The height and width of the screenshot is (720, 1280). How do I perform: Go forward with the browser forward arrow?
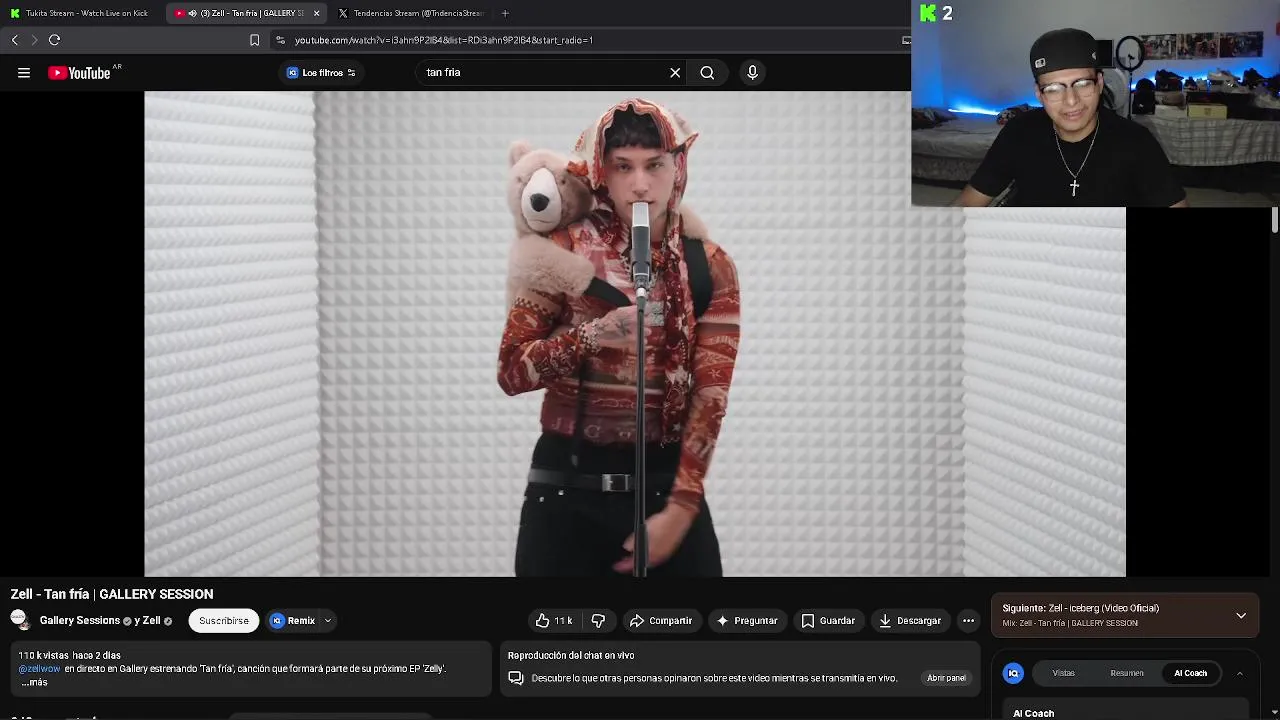pos(34,40)
